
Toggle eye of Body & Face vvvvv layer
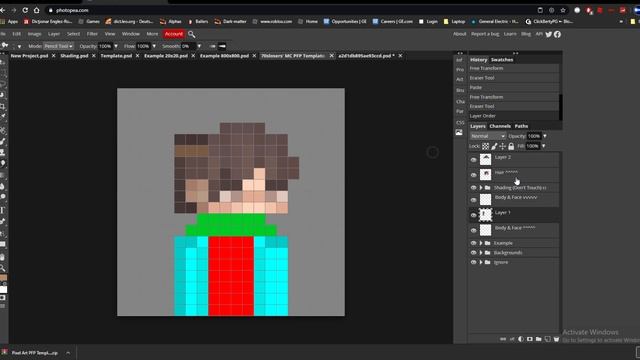click(473, 200)
